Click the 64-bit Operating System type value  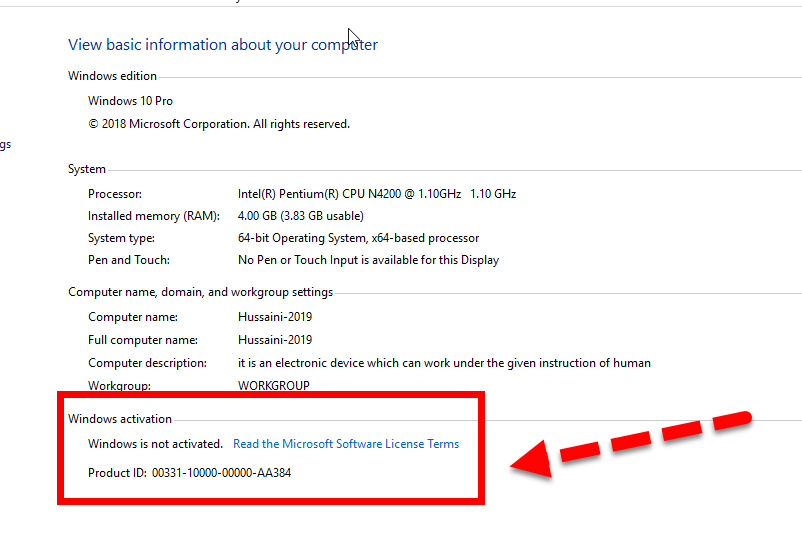(x=358, y=238)
